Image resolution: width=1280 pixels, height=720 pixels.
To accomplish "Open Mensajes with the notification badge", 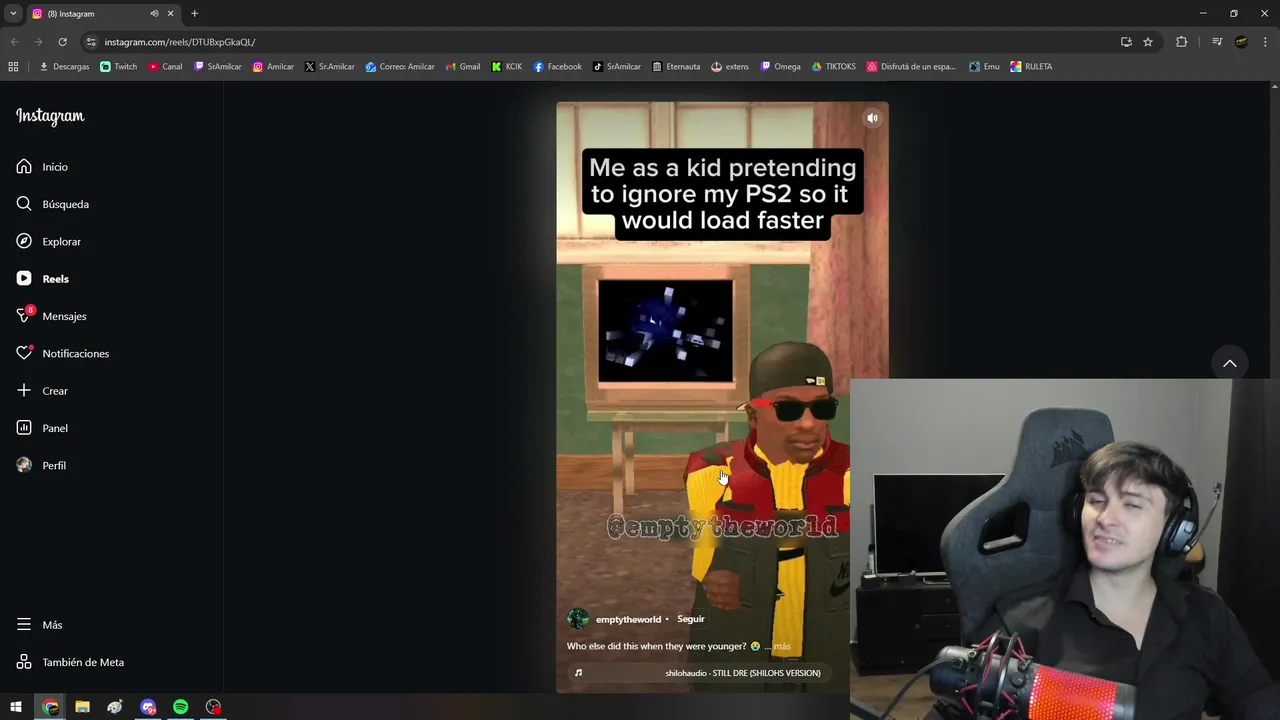I will click(51, 316).
